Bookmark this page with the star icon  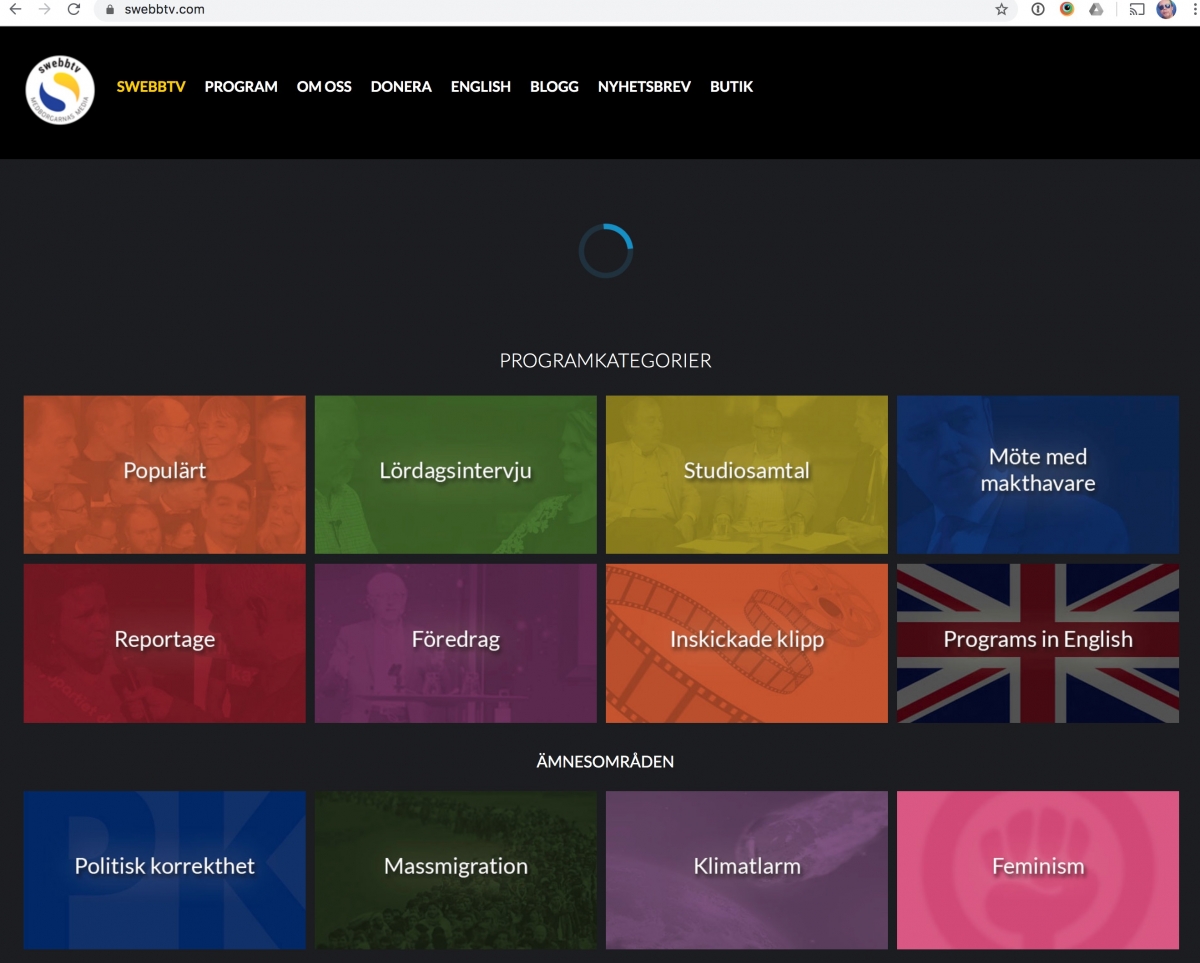[1001, 9]
